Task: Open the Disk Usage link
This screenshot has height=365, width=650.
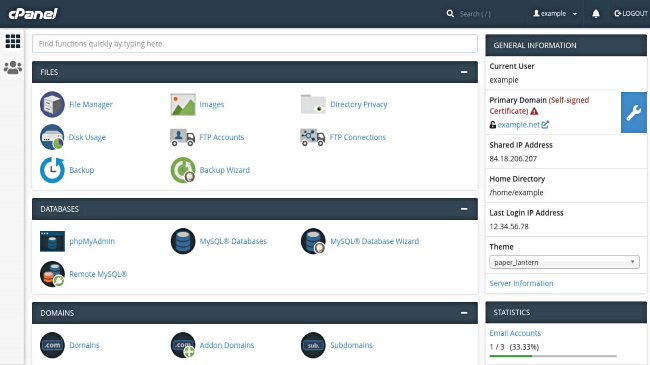Action: point(87,137)
